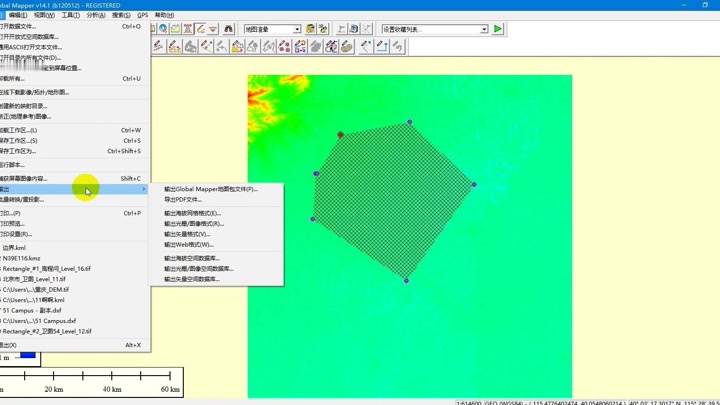Image resolution: width=720 pixels, height=405 pixels.
Task: Click the 60 km scale bar label
Action: 170,389
